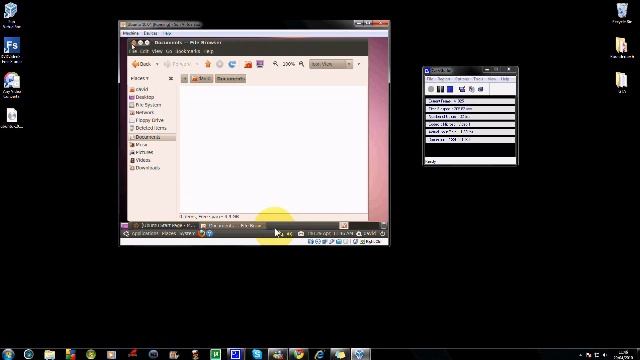This screenshot has width=640, height=360.
Task: Open the Bookmarks menu in File Browser
Action: [188, 51]
